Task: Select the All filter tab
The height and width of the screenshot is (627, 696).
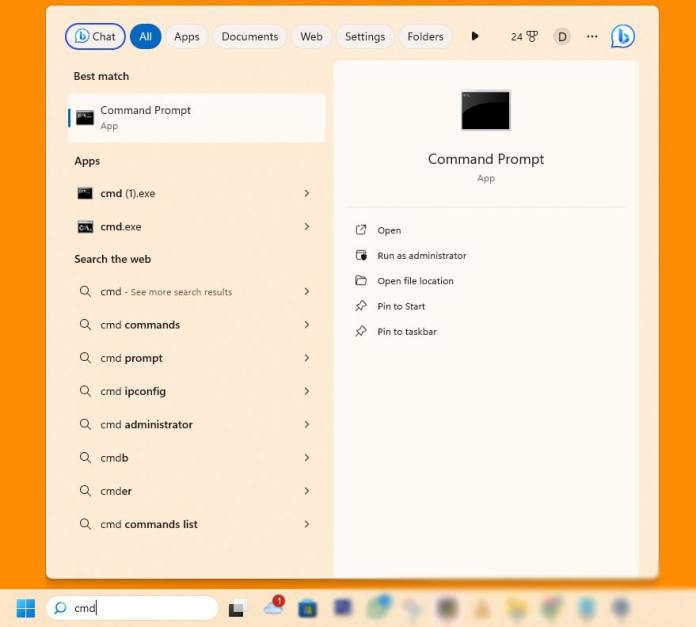Action: tap(146, 36)
